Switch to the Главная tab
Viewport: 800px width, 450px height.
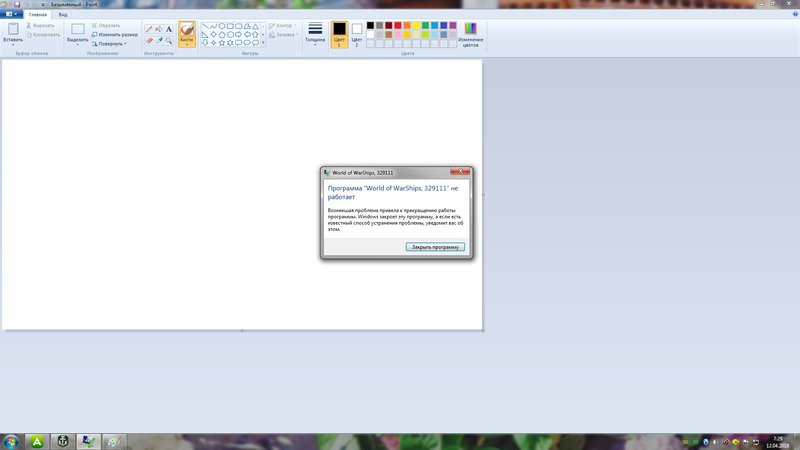click(38, 15)
